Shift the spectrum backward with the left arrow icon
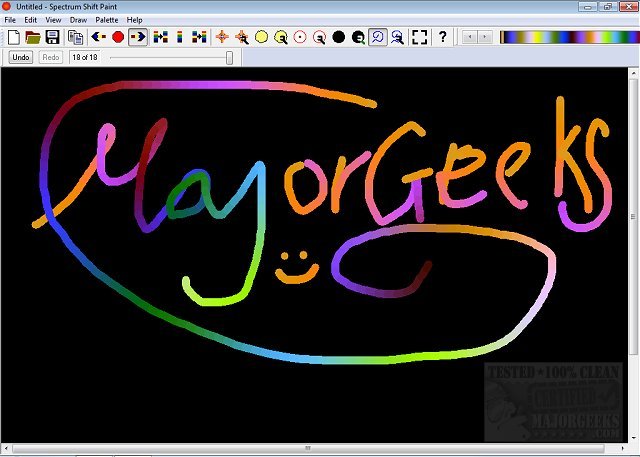This screenshot has height=457, width=640. coord(98,37)
